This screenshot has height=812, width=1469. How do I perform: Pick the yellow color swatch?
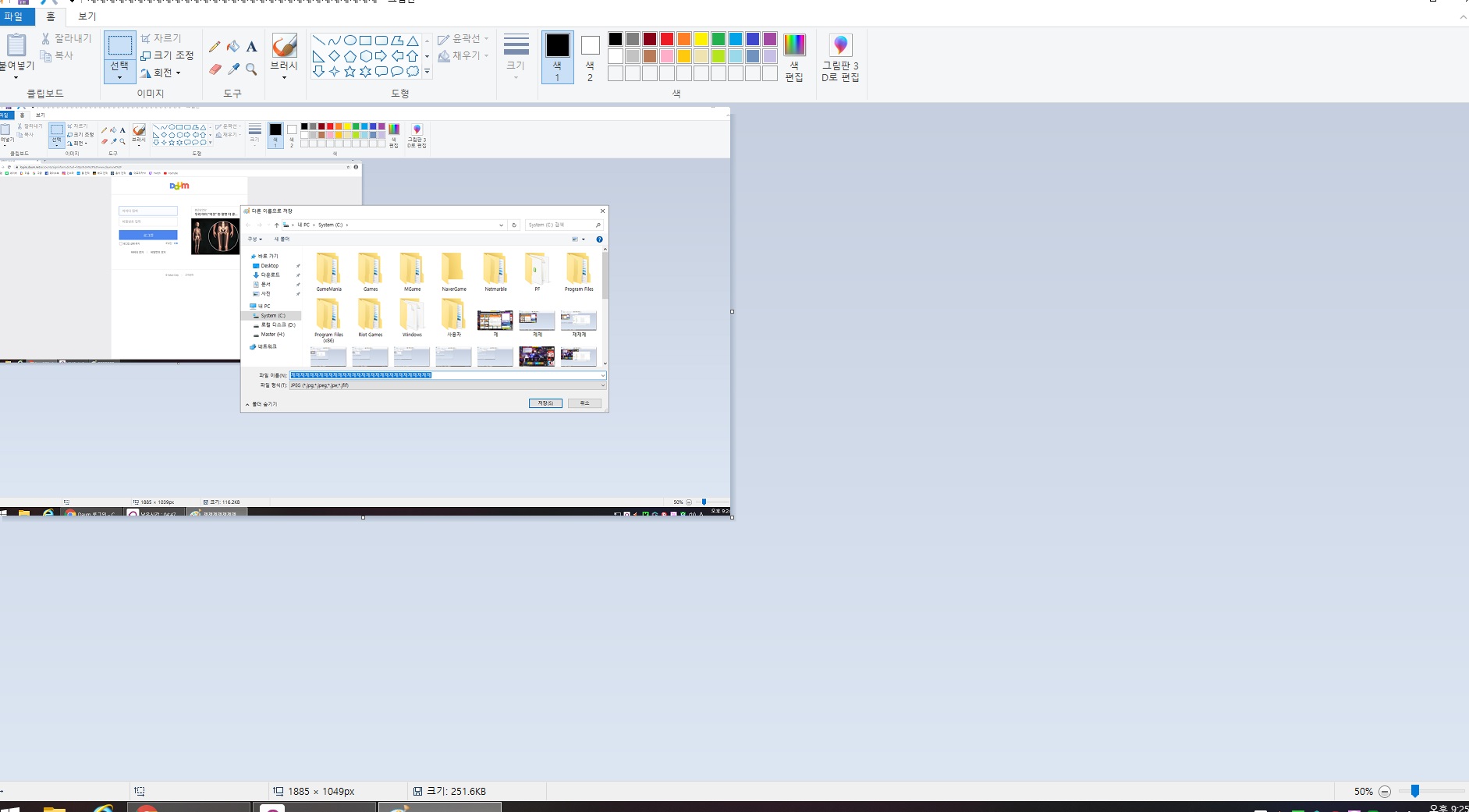(x=701, y=39)
